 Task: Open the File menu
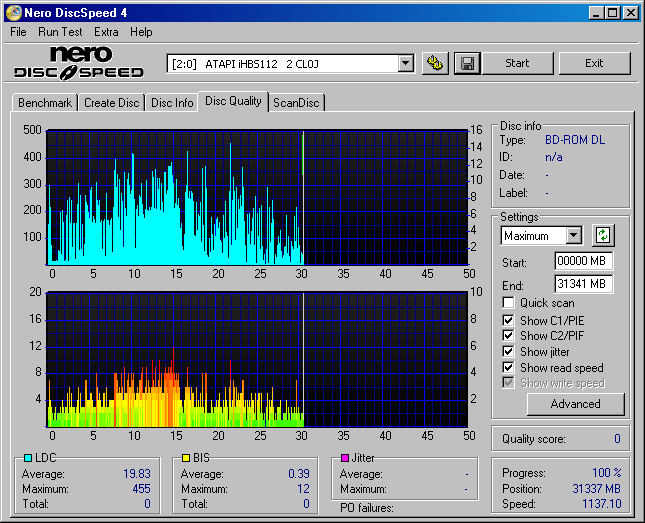(x=18, y=32)
